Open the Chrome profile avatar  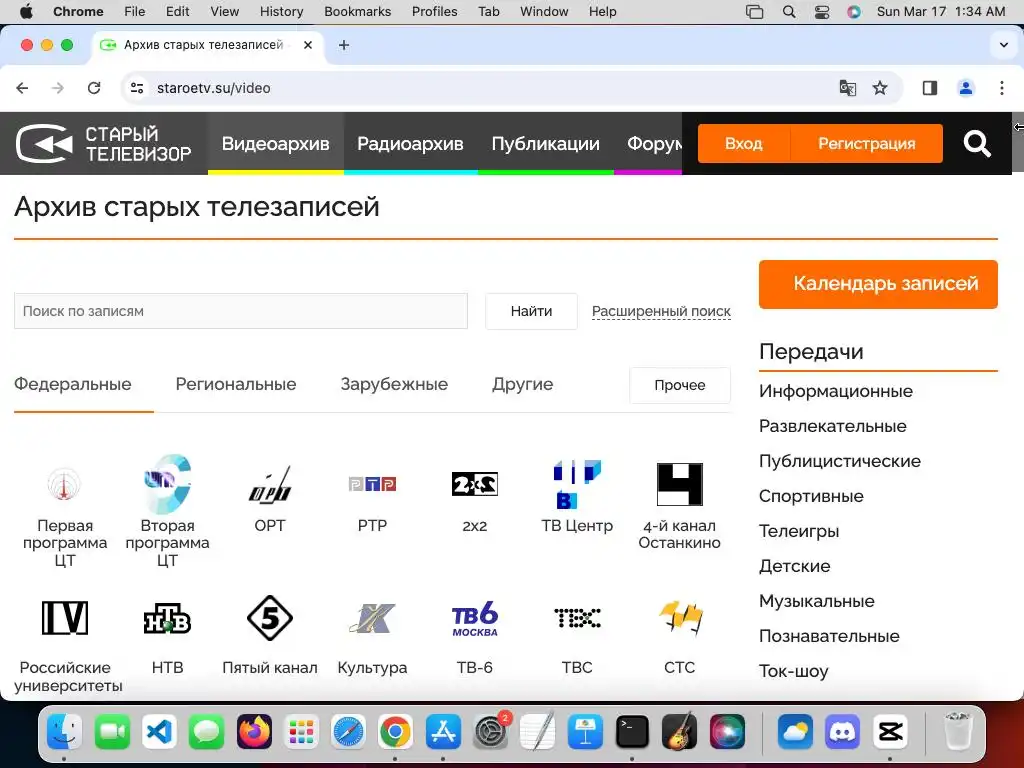click(966, 88)
